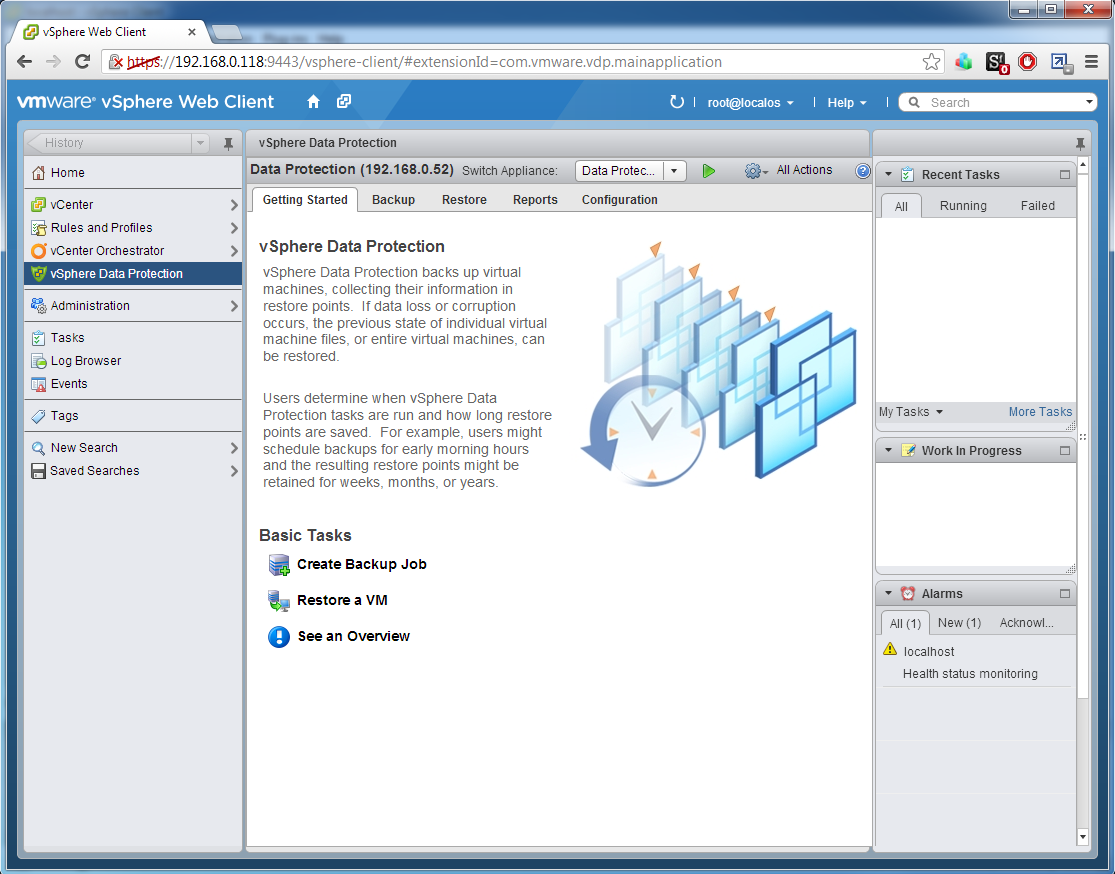Pin the right side panel pushpin

coord(1080,144)
